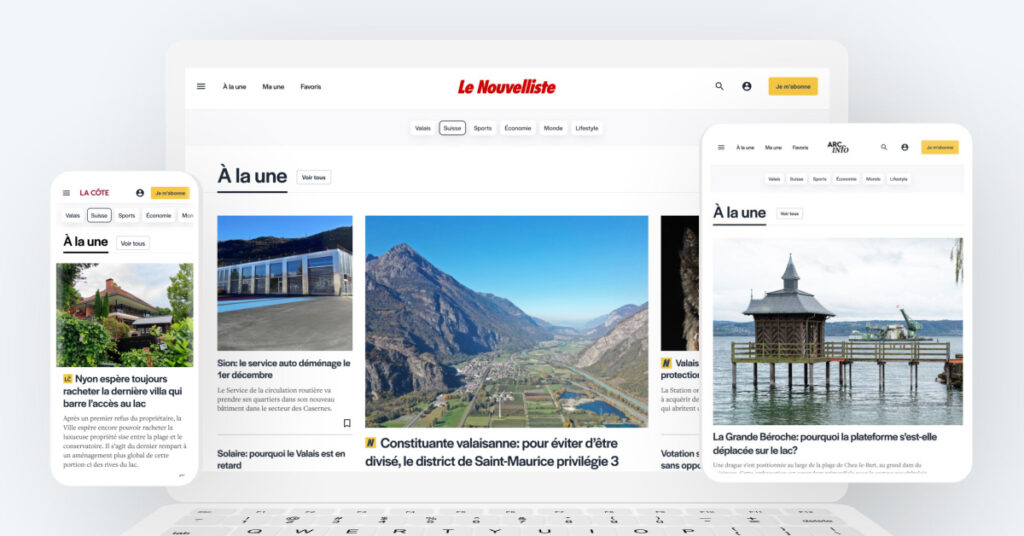
Task: Click the 'À la une' heading on La Côte phone
Action: click(x=86, y=242)
